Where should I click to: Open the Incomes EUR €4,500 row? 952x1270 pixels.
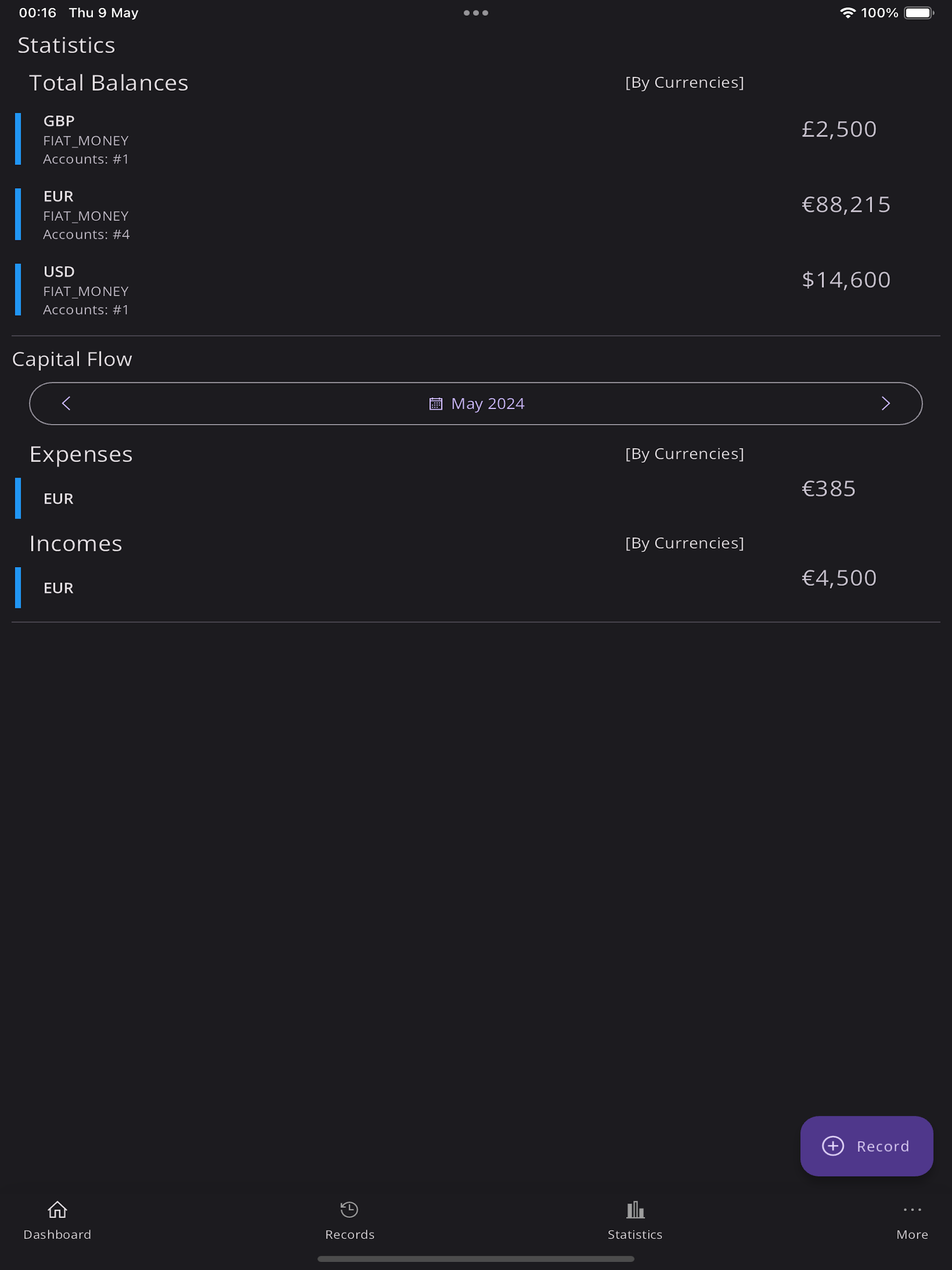[x=476, y=587]
